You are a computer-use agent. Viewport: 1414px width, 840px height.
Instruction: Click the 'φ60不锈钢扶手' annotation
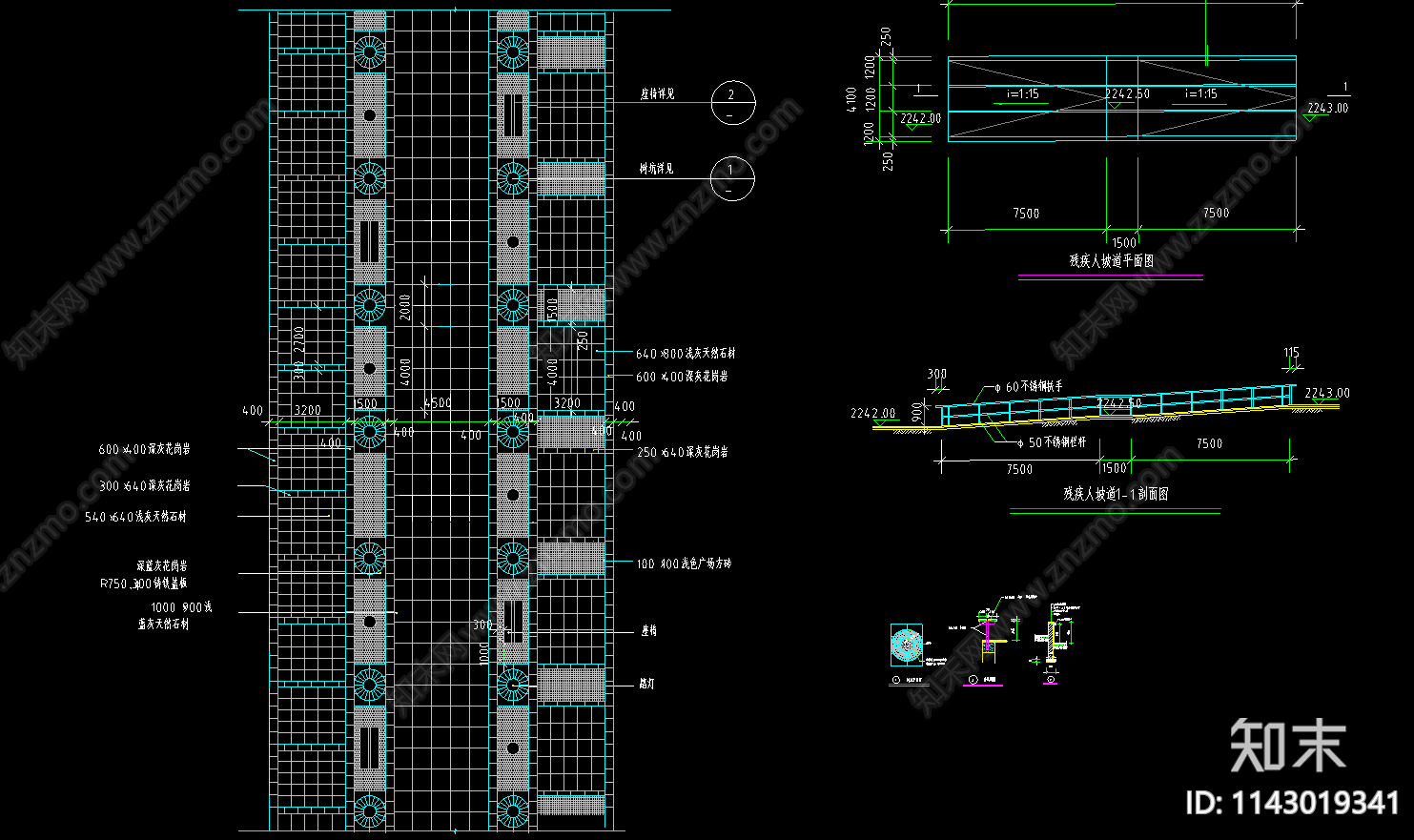click(x=1028, y=387)
